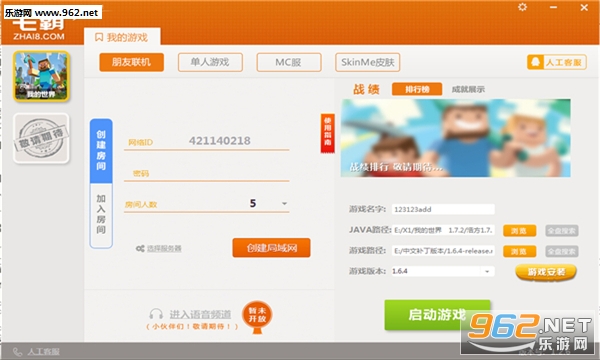Select the 朋友联机 tab
The height and width of the screenshot is (360, 600).
pos(132,62)
